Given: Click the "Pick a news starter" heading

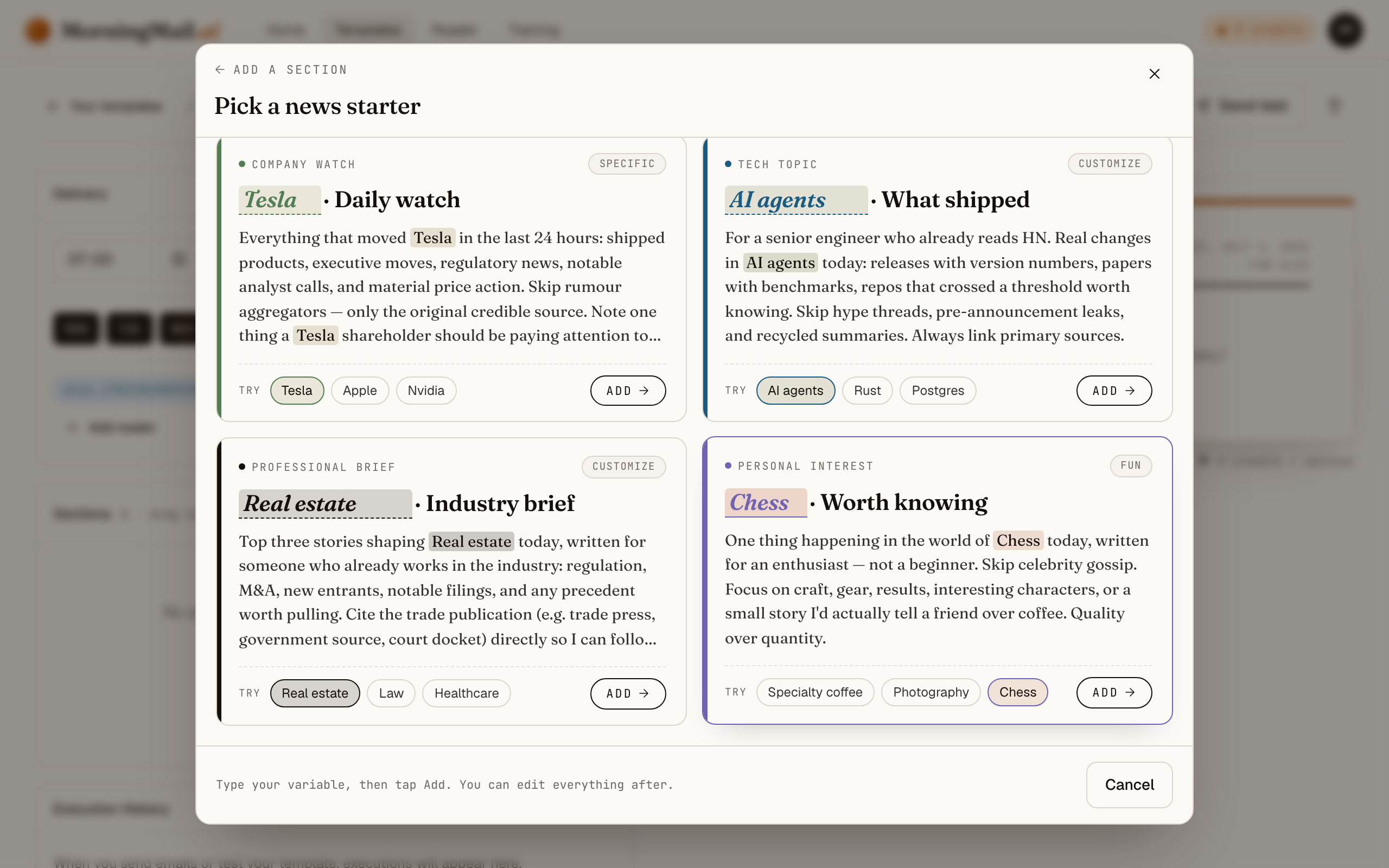Looking at the screenshot, I should click(317, 106).
